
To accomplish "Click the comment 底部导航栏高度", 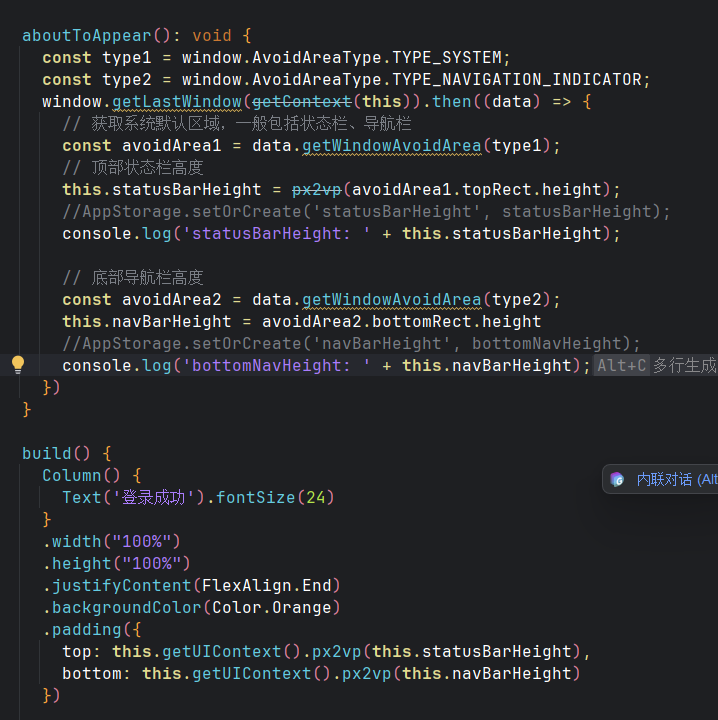I will pos(133,277).
